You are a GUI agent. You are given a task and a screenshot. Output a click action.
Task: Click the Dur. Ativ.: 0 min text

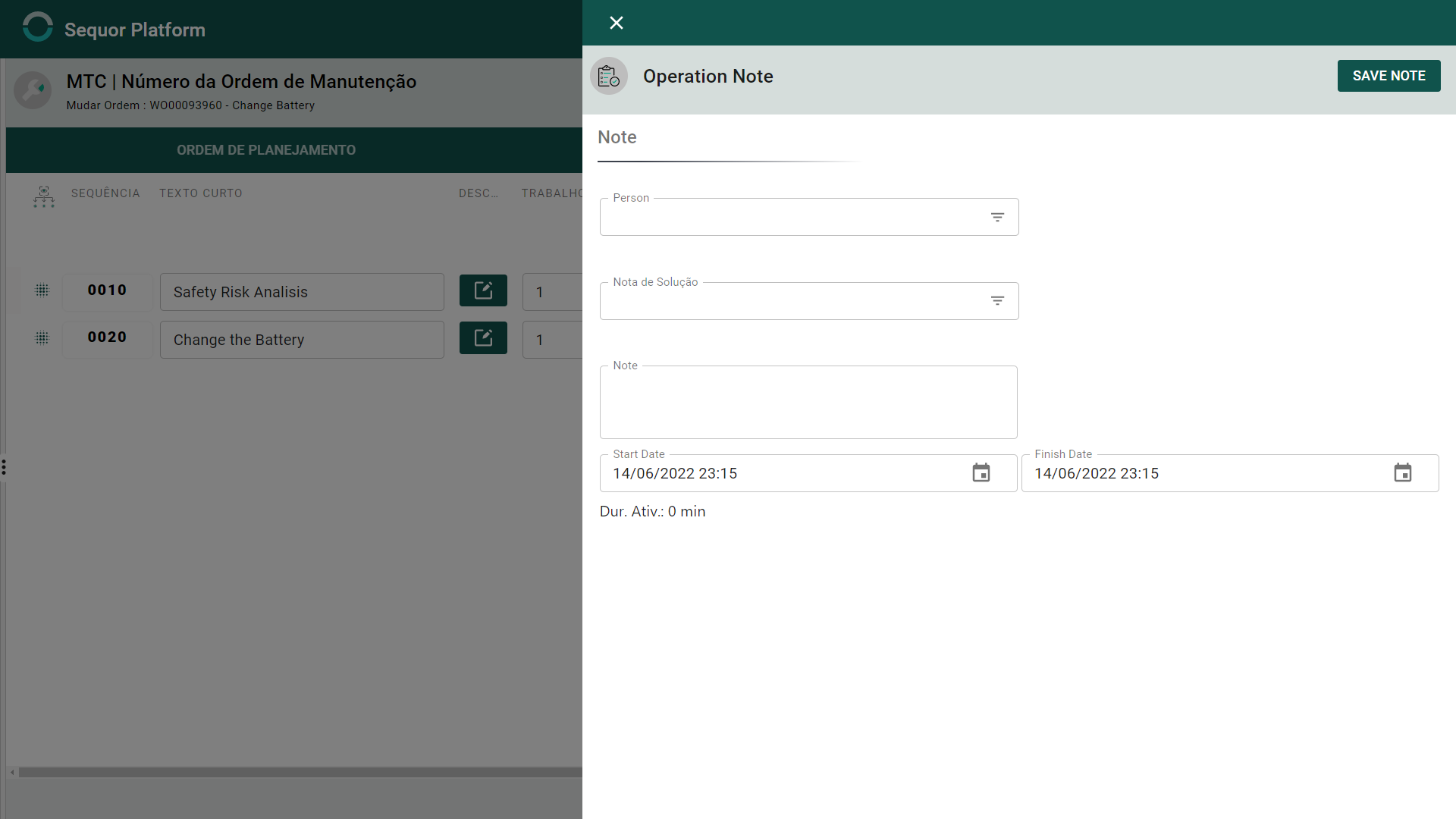click(652, 512)
